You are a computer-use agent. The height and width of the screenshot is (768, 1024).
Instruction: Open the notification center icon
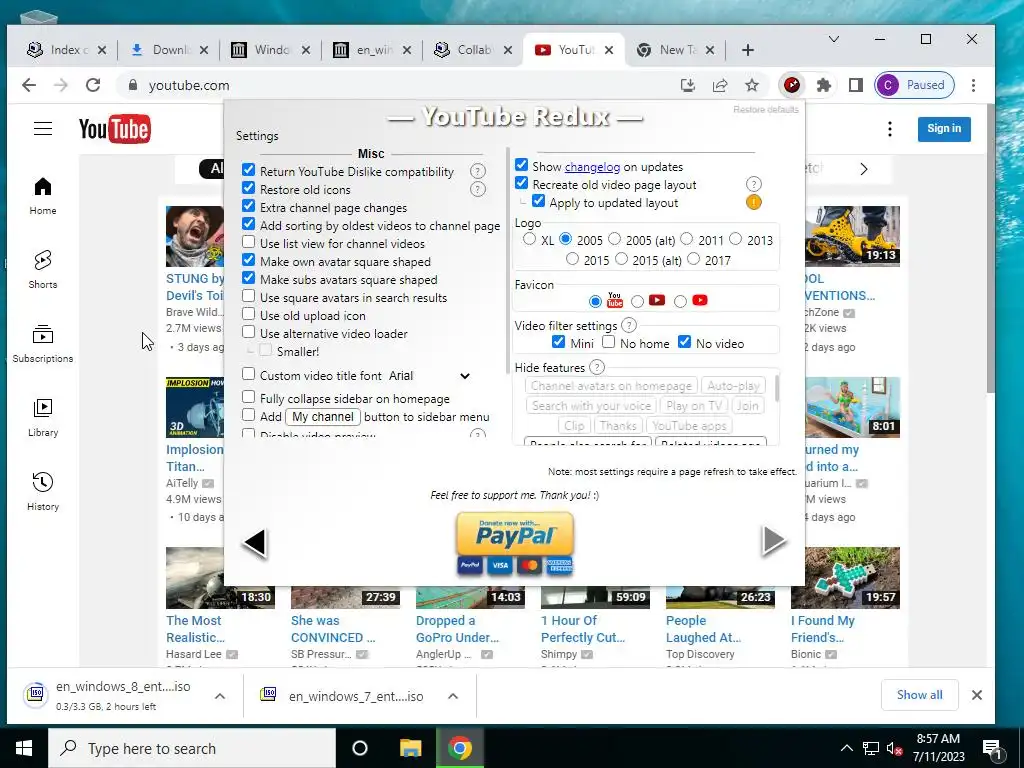click(x=993, y=748)
